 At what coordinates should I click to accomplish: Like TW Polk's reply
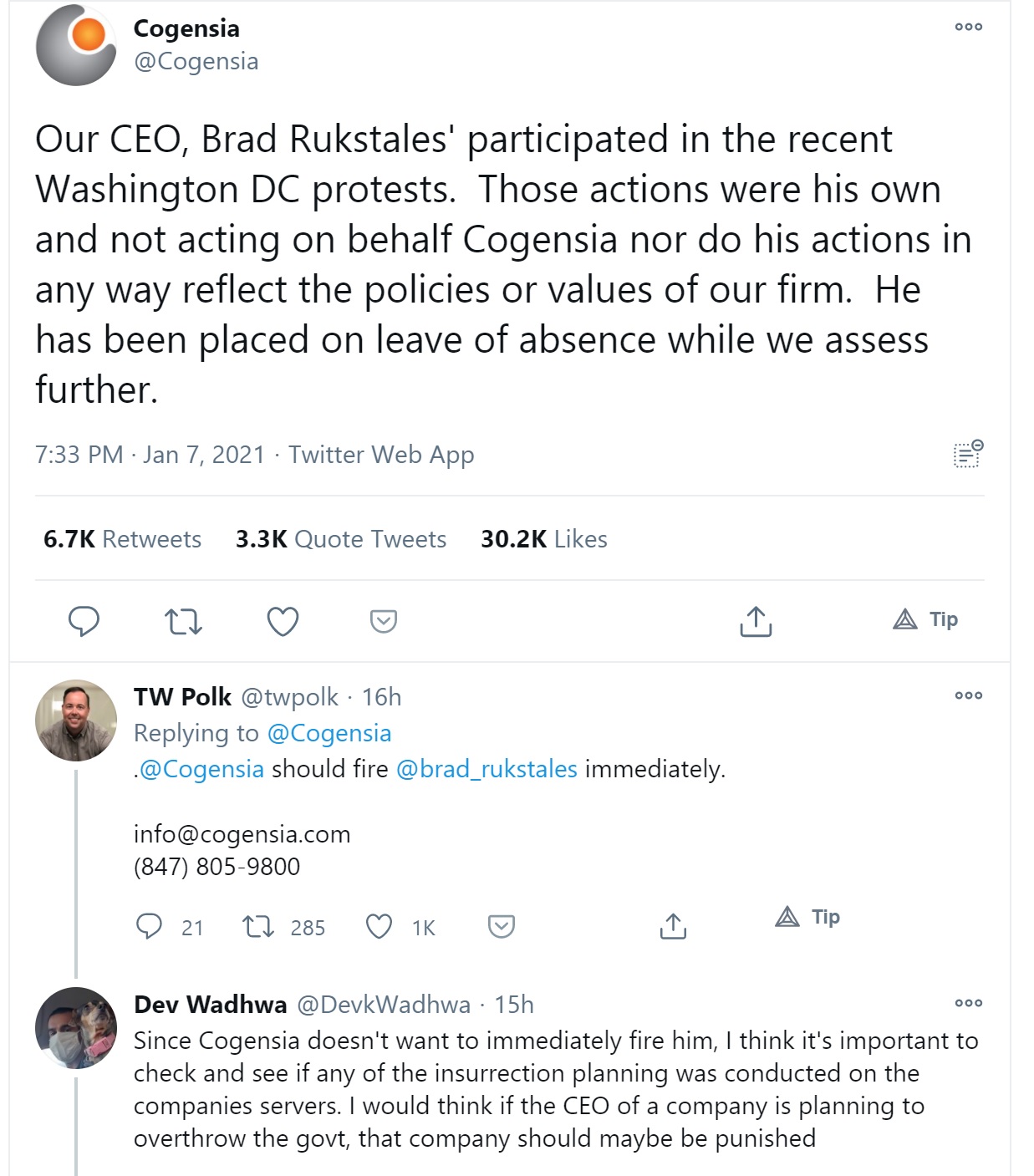(x=379, y=926)
